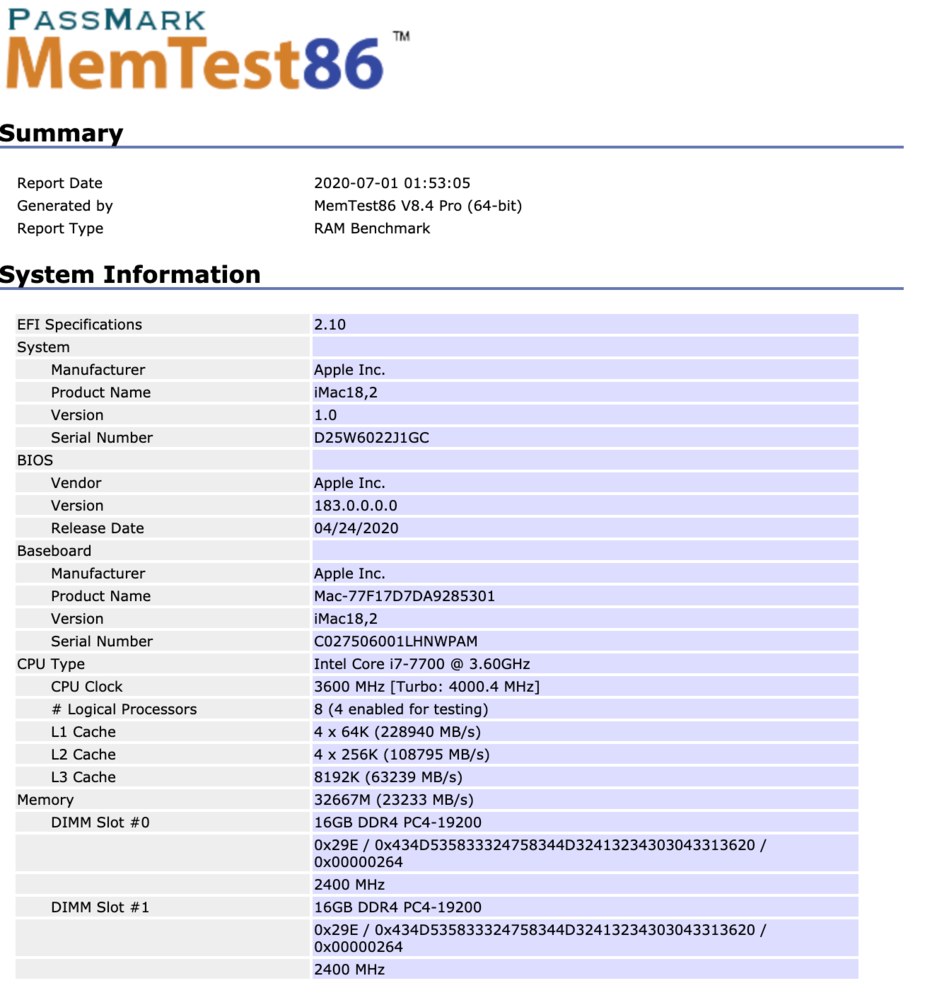The height and width of the screenshot is (1000, 949).
Task: Click the '2400 MHz' value below DIMM Slot #1
Action: point(349,970)
